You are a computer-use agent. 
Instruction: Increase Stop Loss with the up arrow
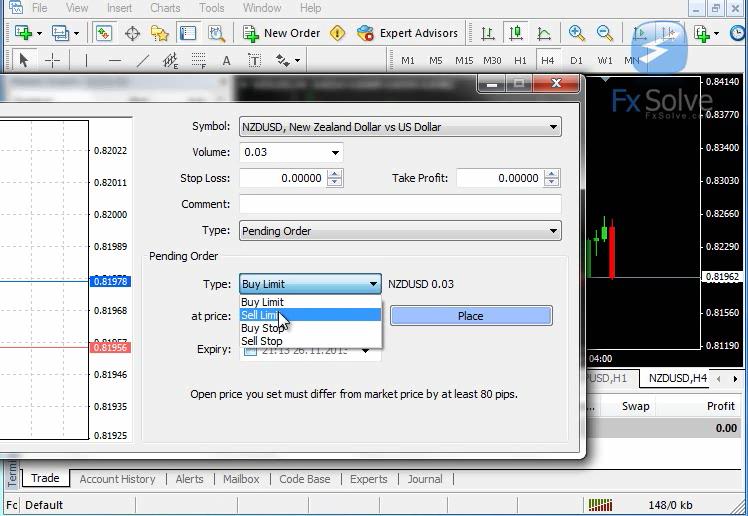tap(334, 174)
